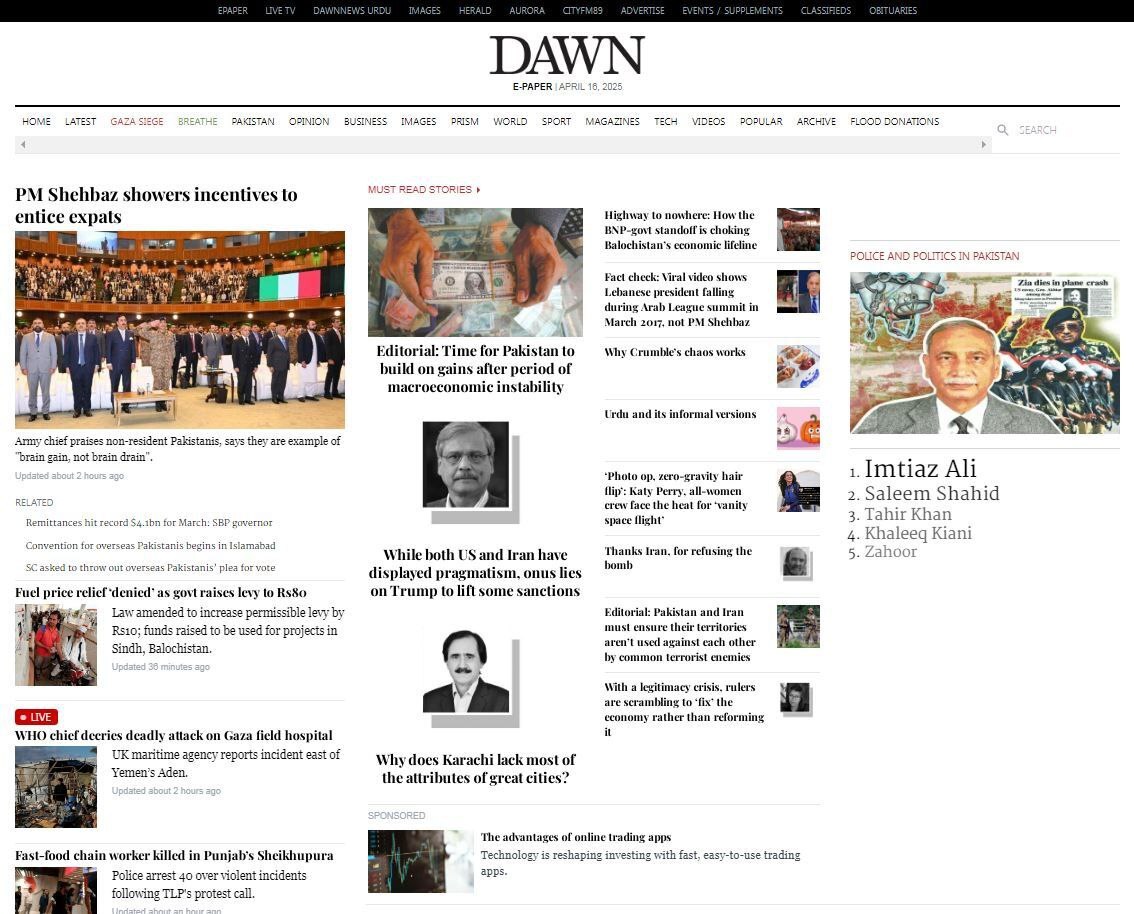Open the dollar bill editorial image
This screenshot has width=1134, height=914.
pos(475,273)
